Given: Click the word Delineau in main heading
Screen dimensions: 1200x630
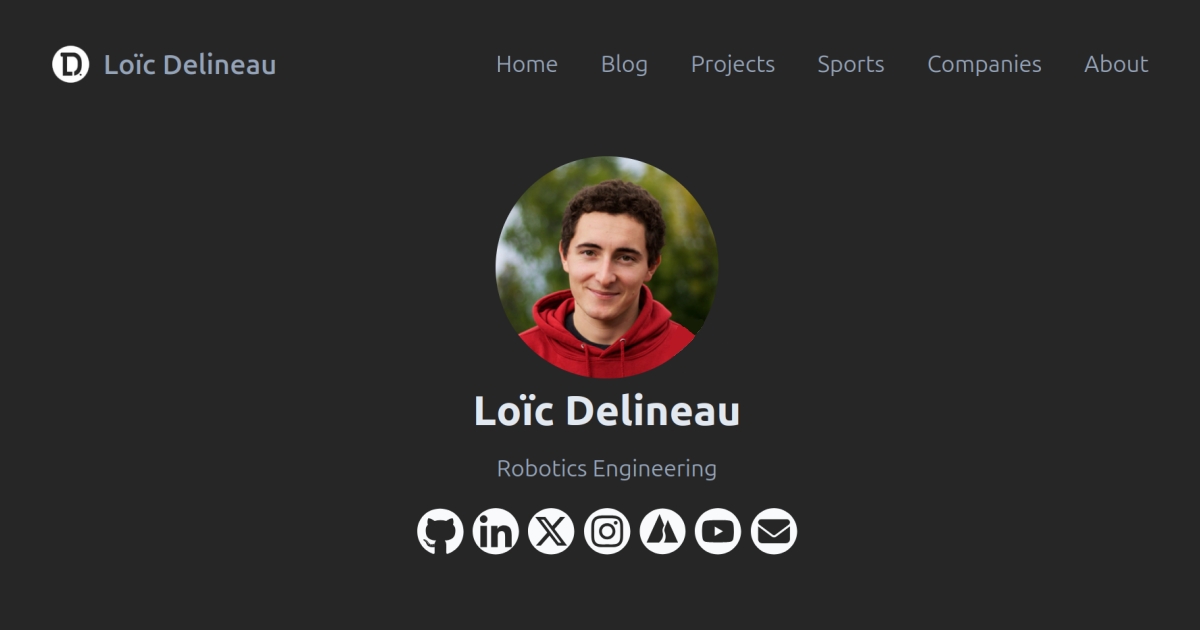Looking at the screenshot, I should pos(653,411).
